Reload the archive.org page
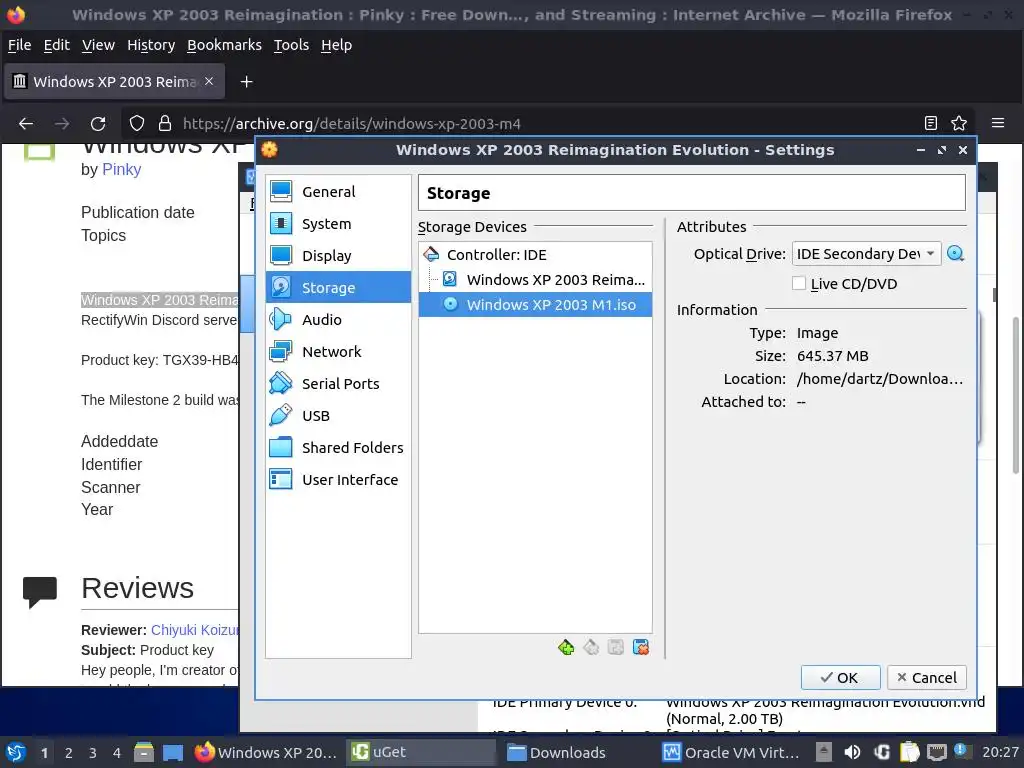The image size is (1024, 768). click(98, 123)
